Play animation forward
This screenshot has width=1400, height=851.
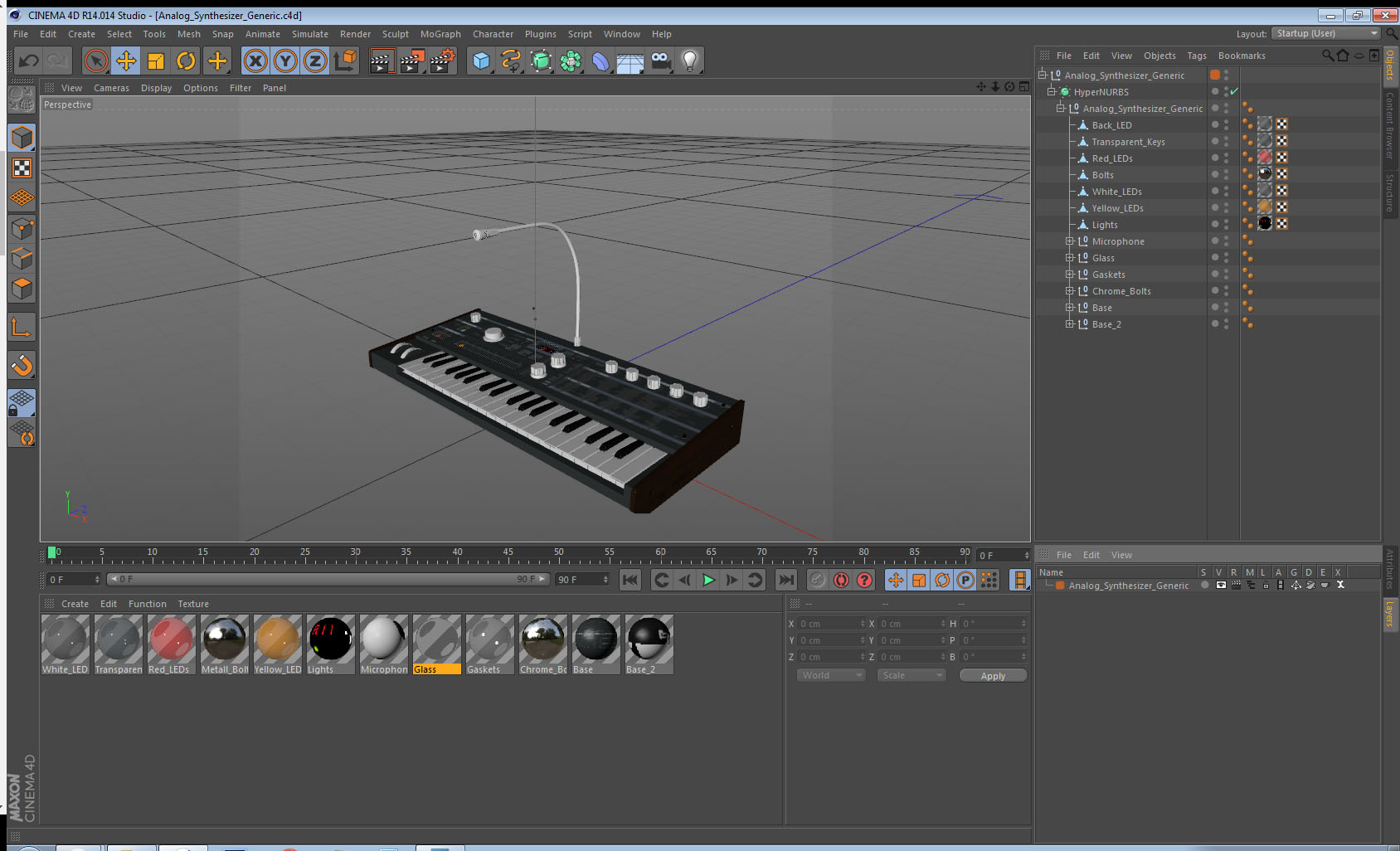(x=708, y=580)
